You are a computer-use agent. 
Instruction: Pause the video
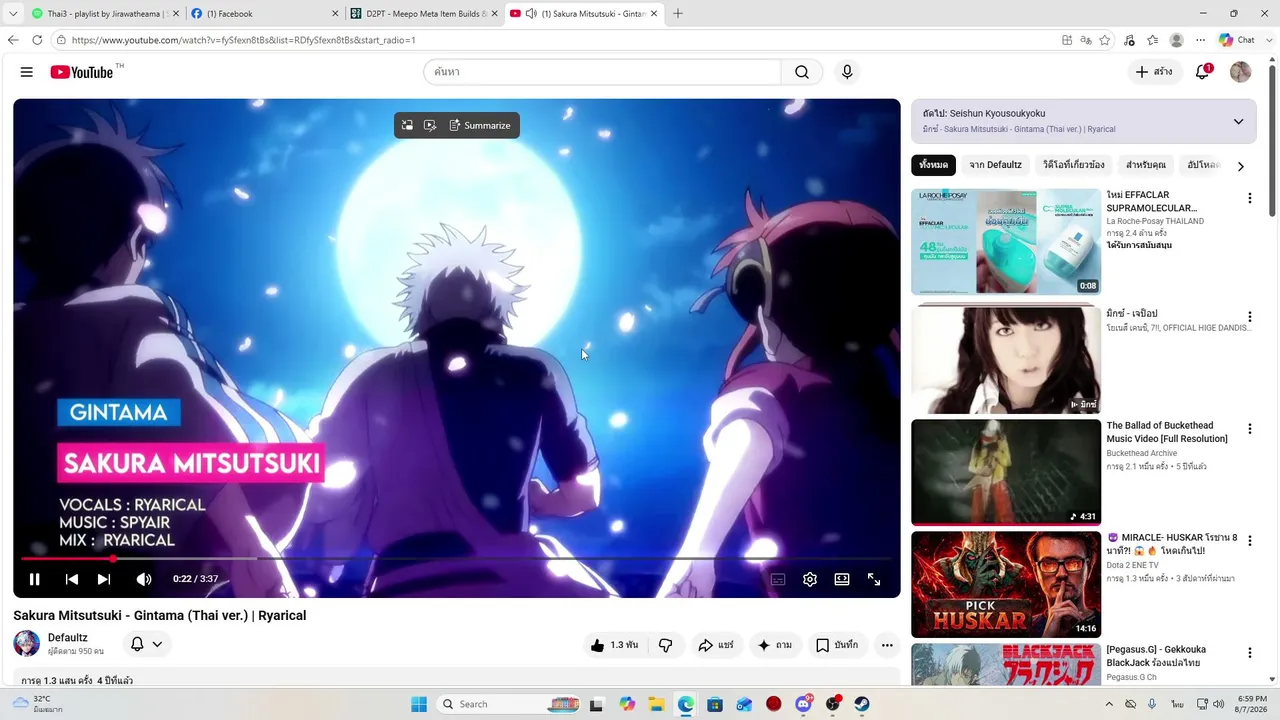tap(34, 579)
